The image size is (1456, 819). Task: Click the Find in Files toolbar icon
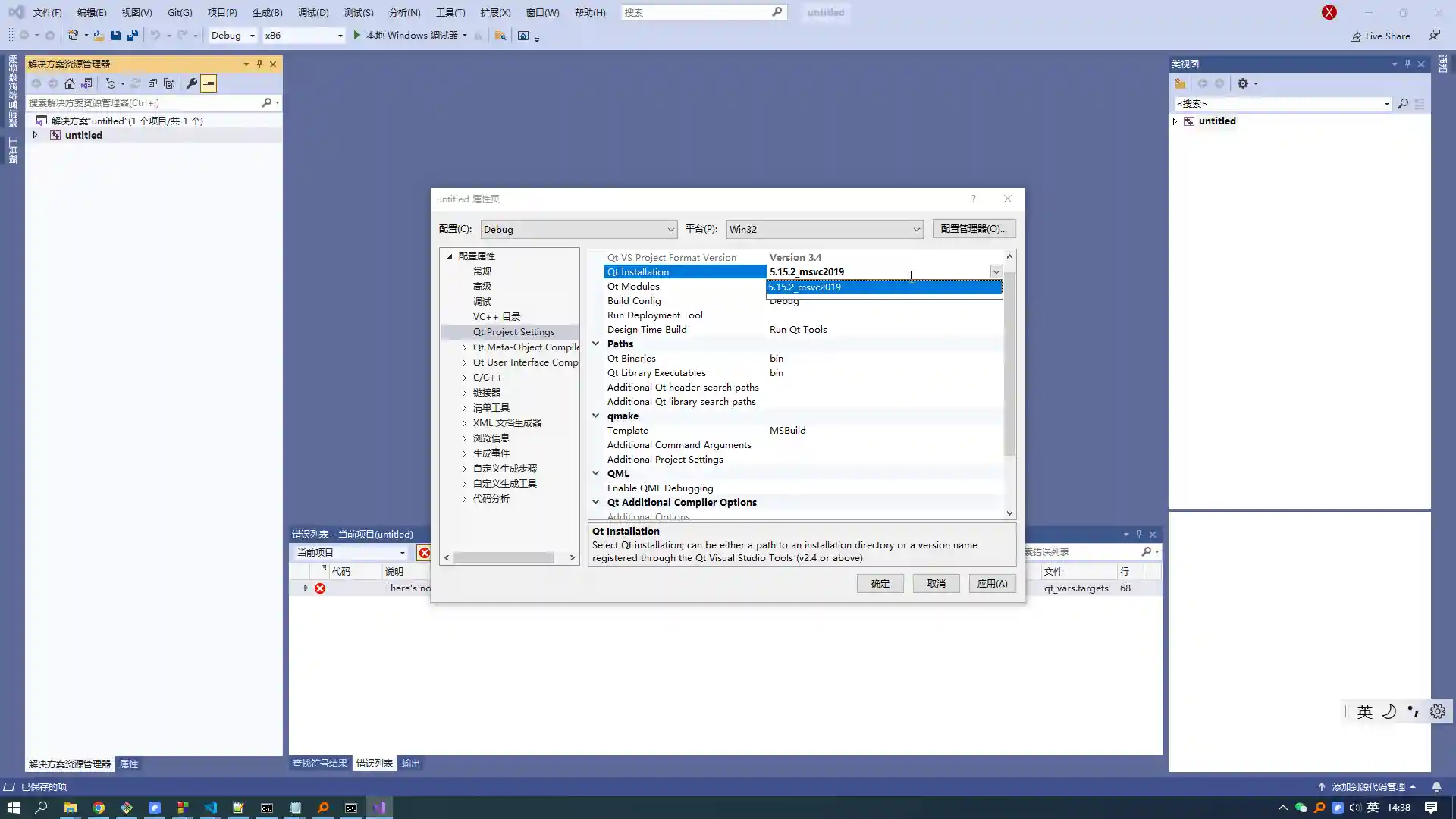point(500,36)
